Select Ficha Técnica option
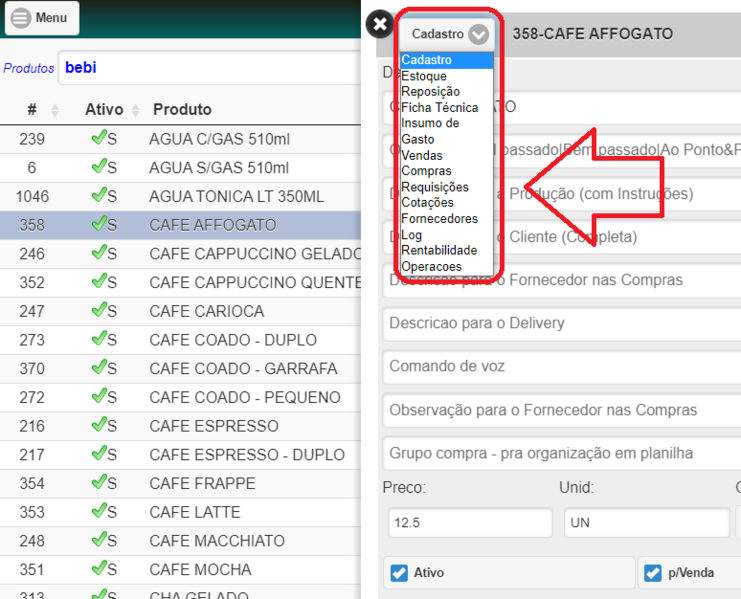This screenshot has height=599, width=741. point(447,108)
